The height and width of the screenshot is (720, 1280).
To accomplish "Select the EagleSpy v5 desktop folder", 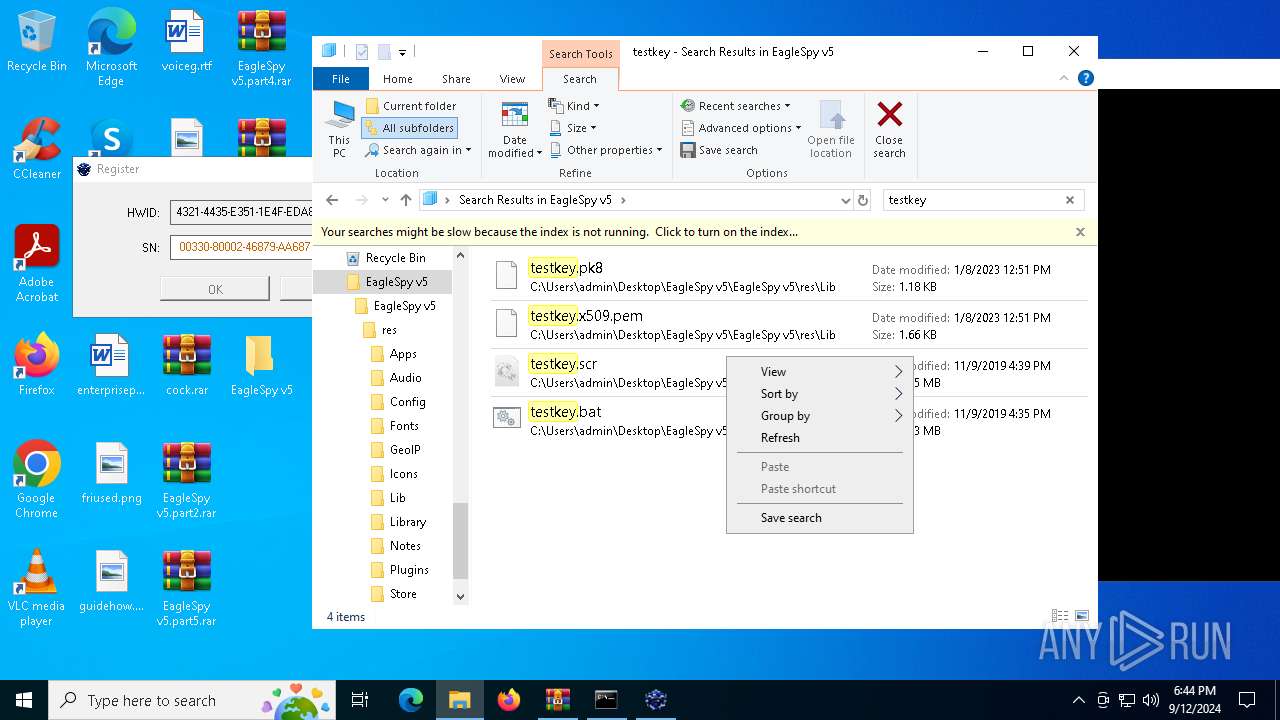I will [x=261, y=366].
